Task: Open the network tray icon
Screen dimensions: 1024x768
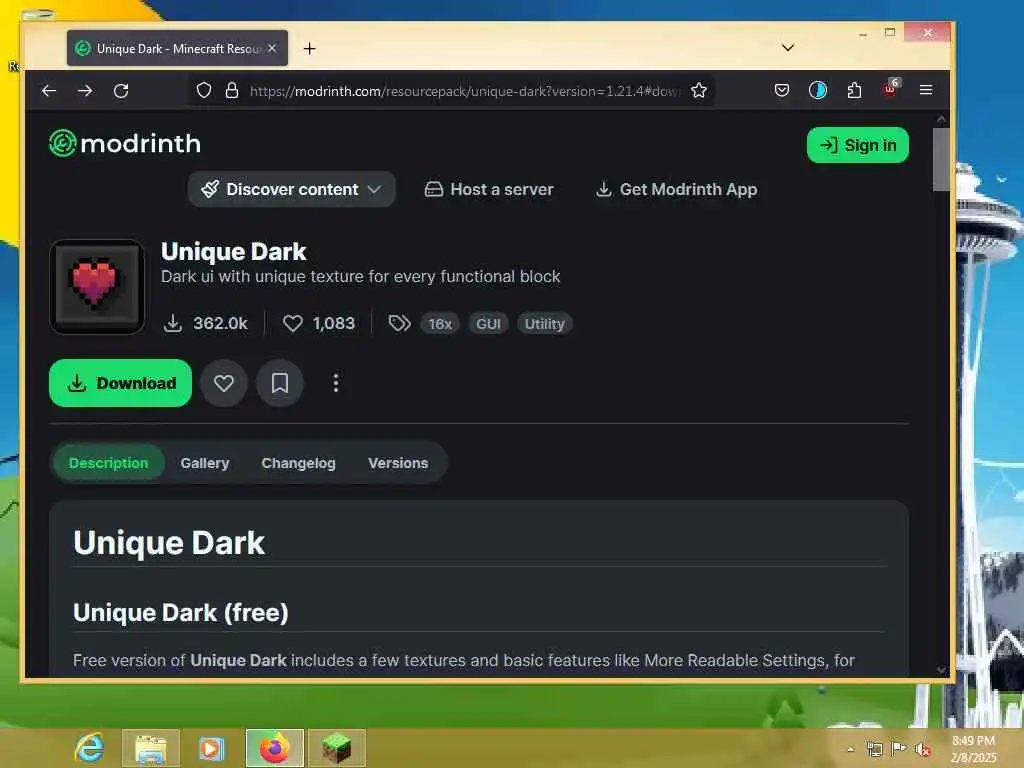Action: pos(874,748)
